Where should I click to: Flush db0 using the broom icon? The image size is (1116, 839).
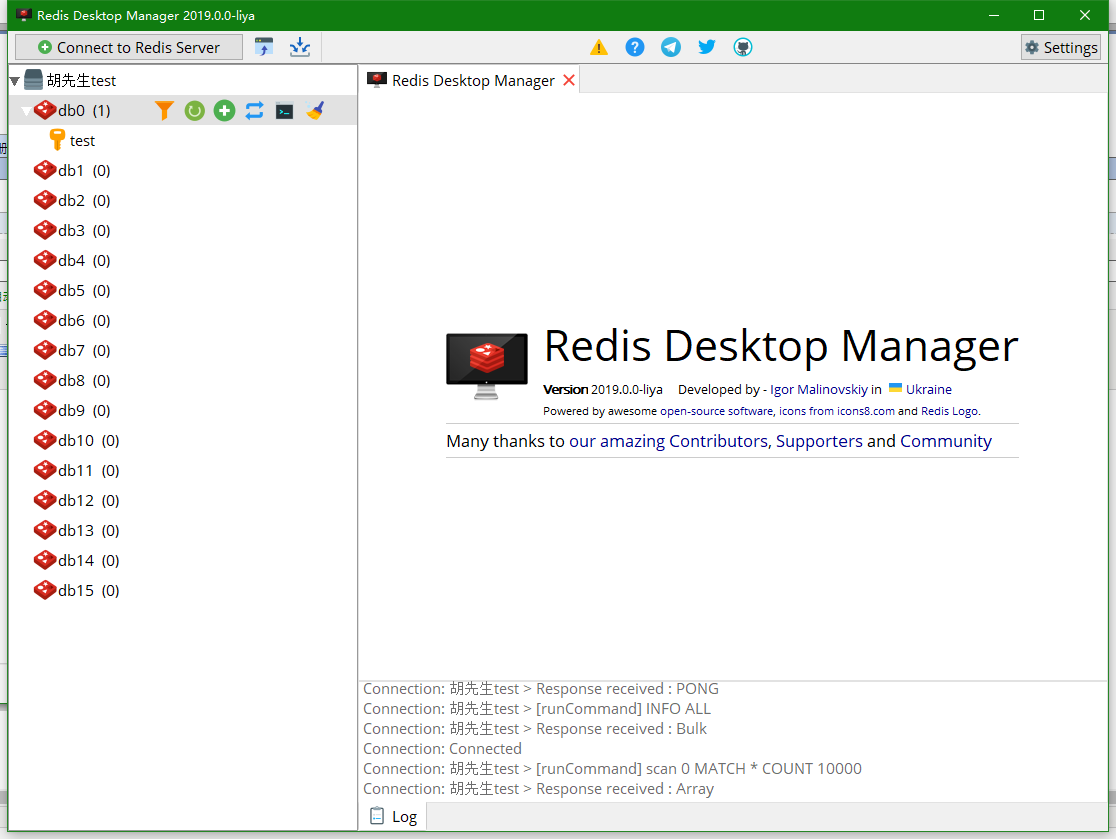click(x=314, y=110)
